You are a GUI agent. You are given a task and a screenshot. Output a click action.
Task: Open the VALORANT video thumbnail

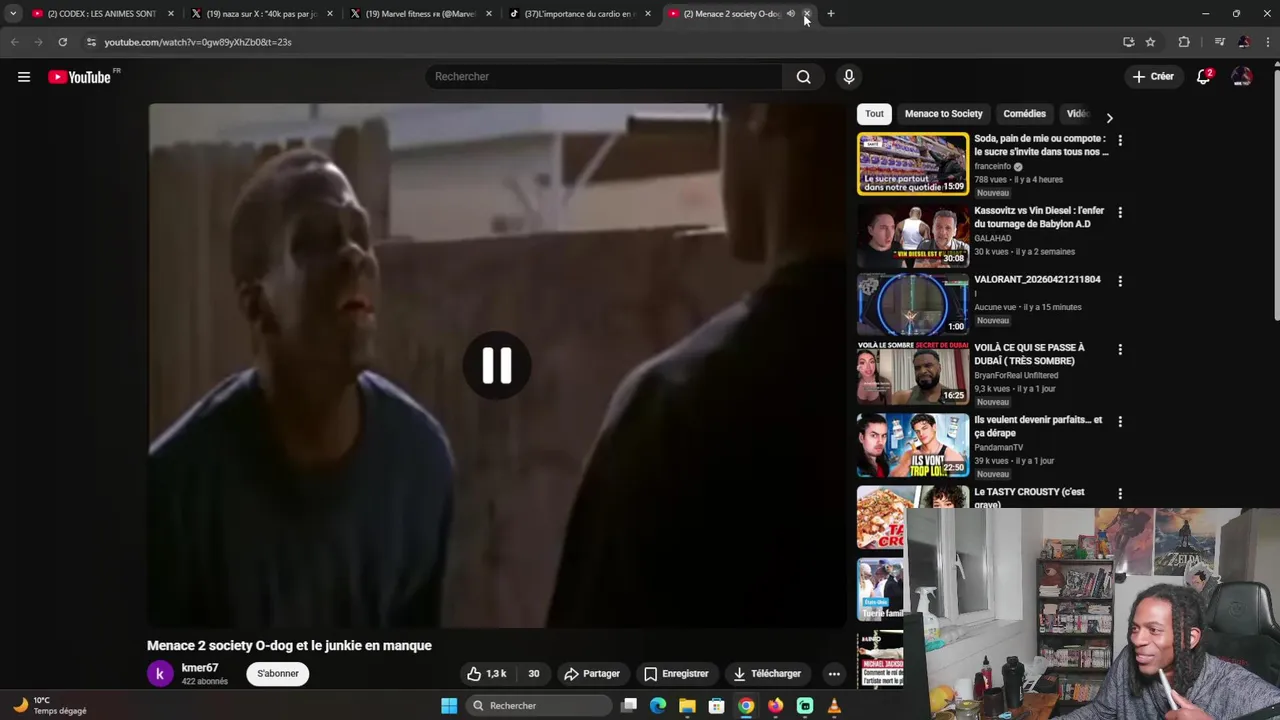pos(913,304)
